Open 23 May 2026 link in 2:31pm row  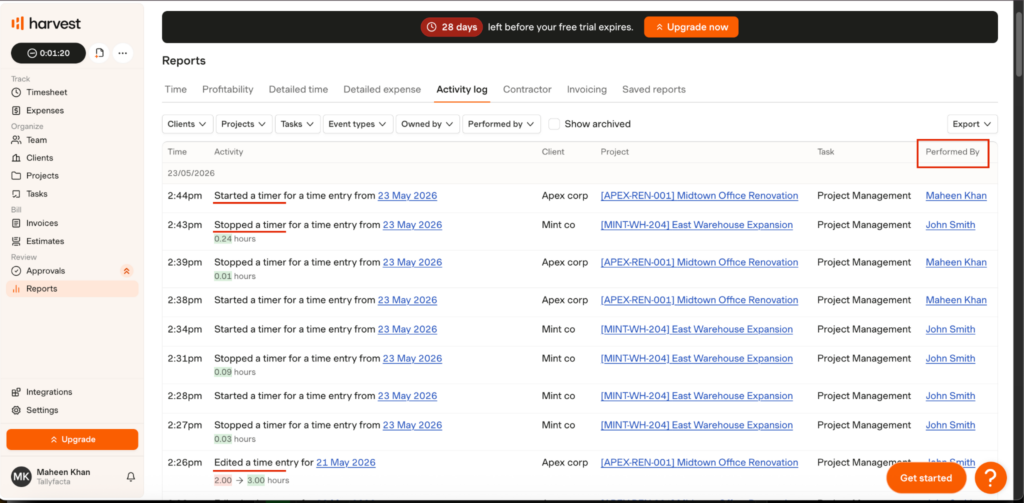point(412,358)
